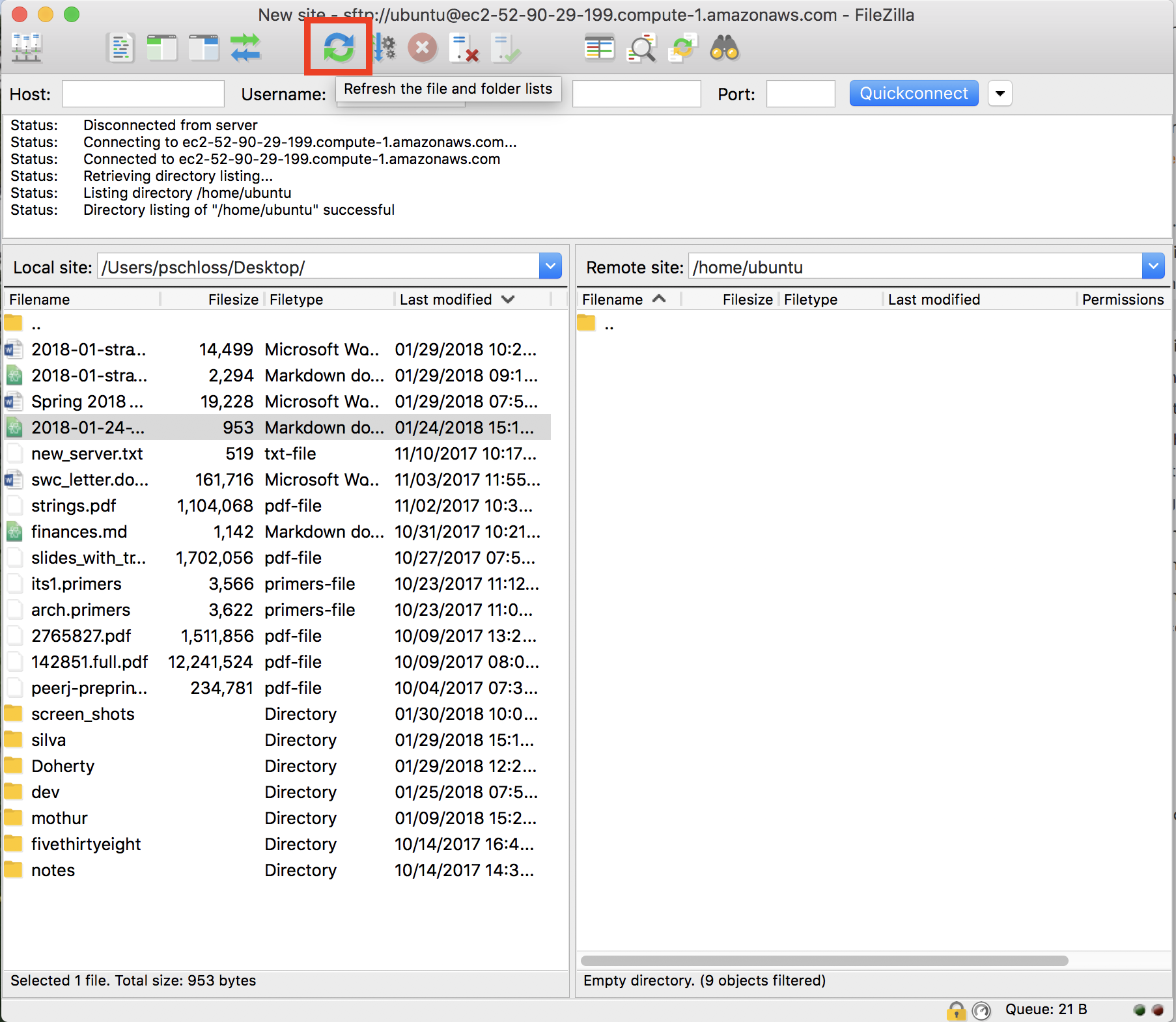The image size is (1176, 1022).
Task: Disconnect from the current server
Action: (x=464, y=48)
